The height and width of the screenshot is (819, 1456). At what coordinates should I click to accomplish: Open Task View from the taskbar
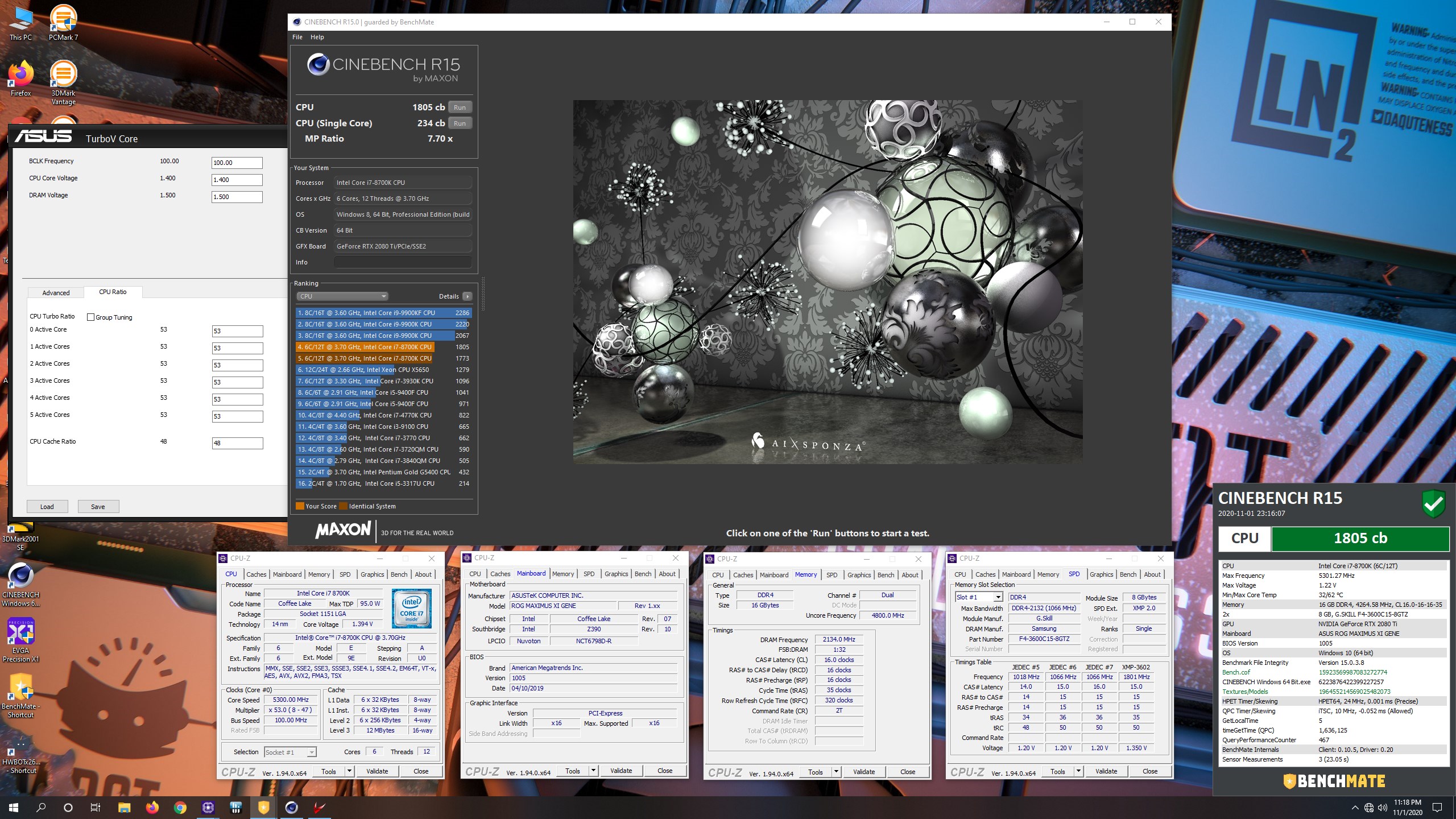[x=96, y=807]
